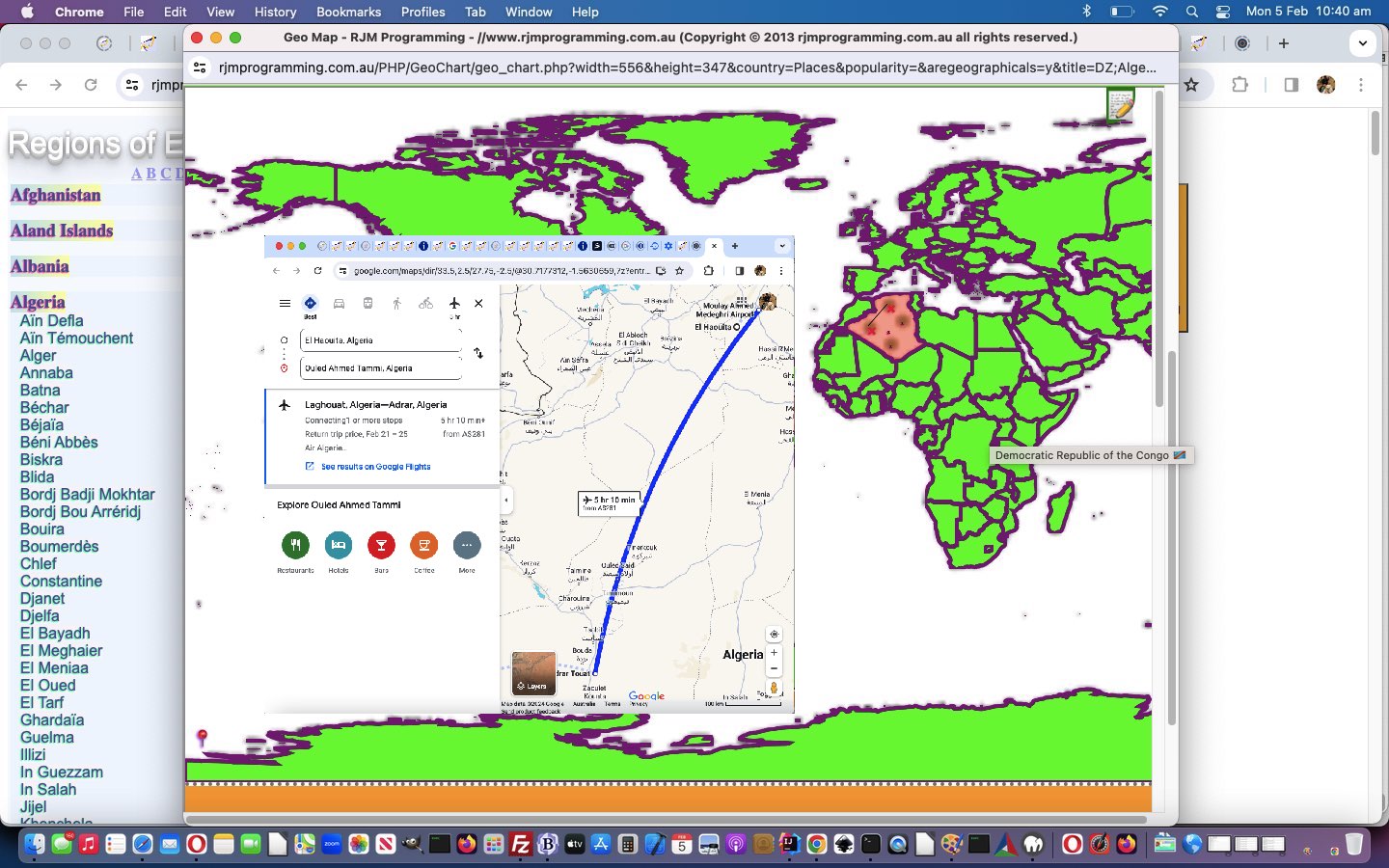Screen dimensions: 1389x868
Task: Open Control Center in menu bar
Action: click(1223, 12)
